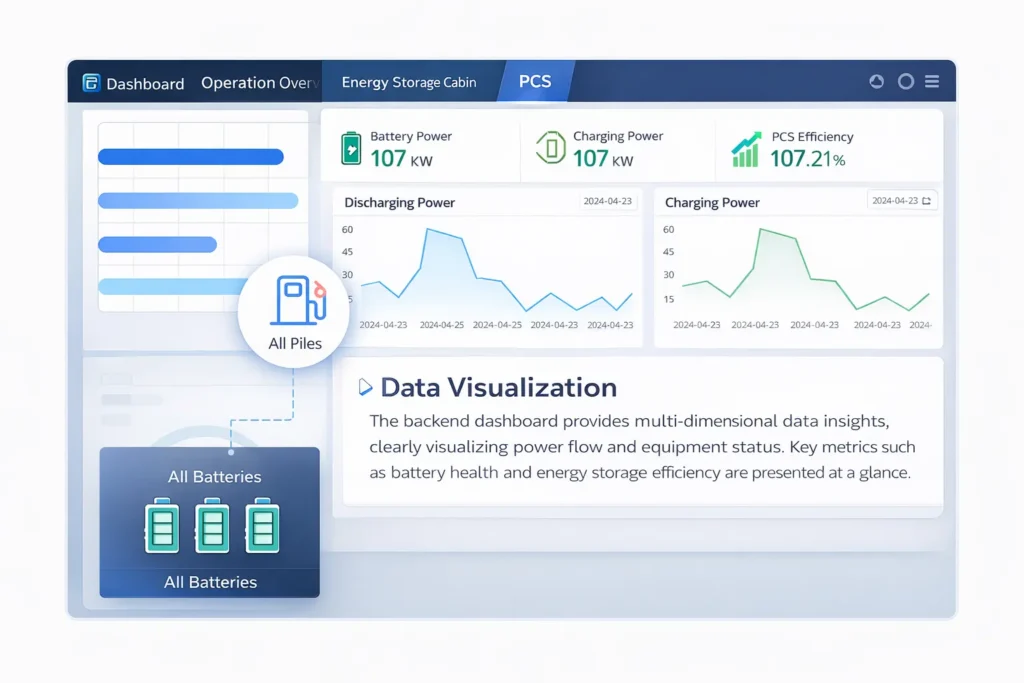Click the Battery Power battery icon
Screen dimensions: 1024x683
coord(351,148)
